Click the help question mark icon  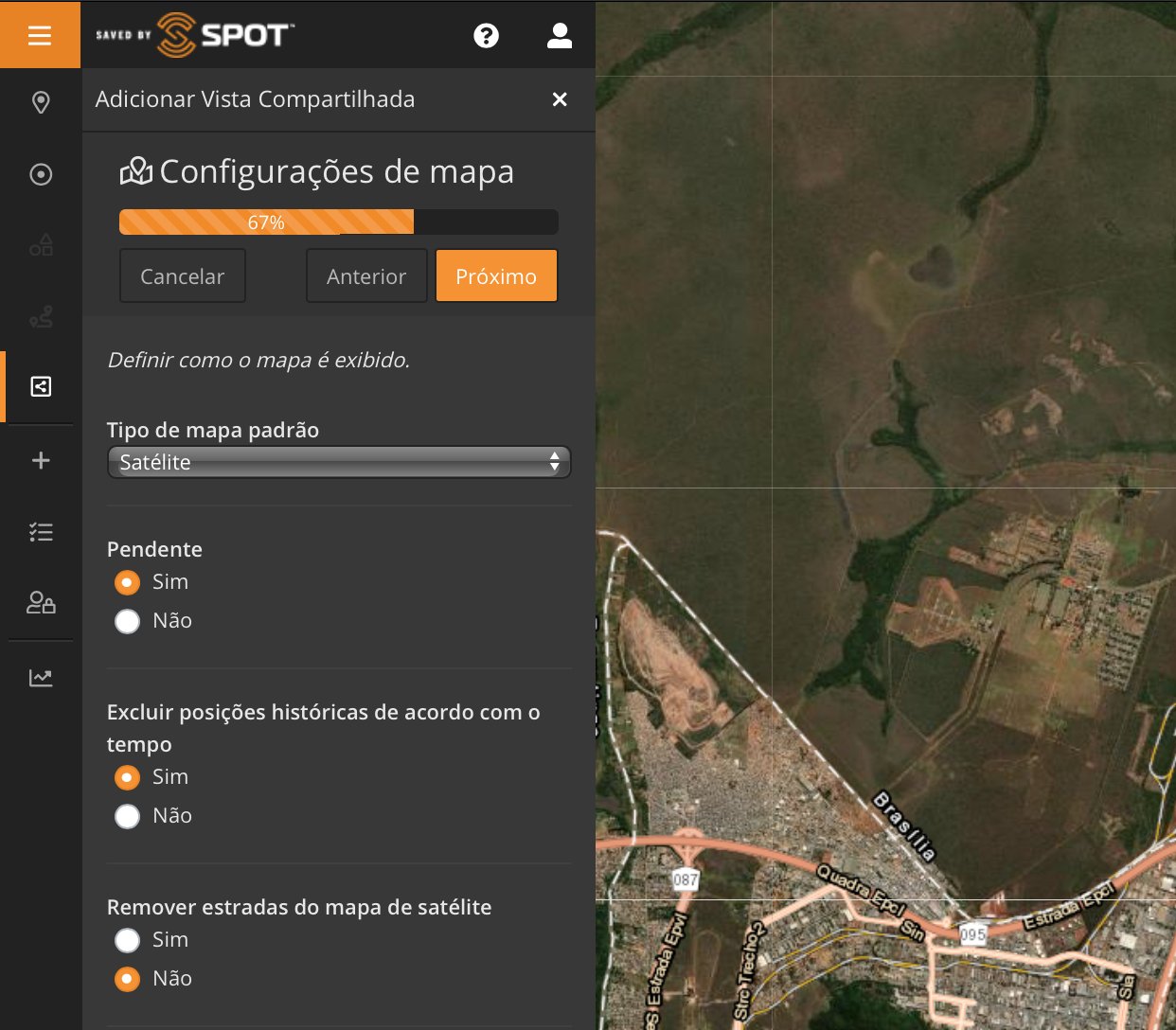click(486, 36)
